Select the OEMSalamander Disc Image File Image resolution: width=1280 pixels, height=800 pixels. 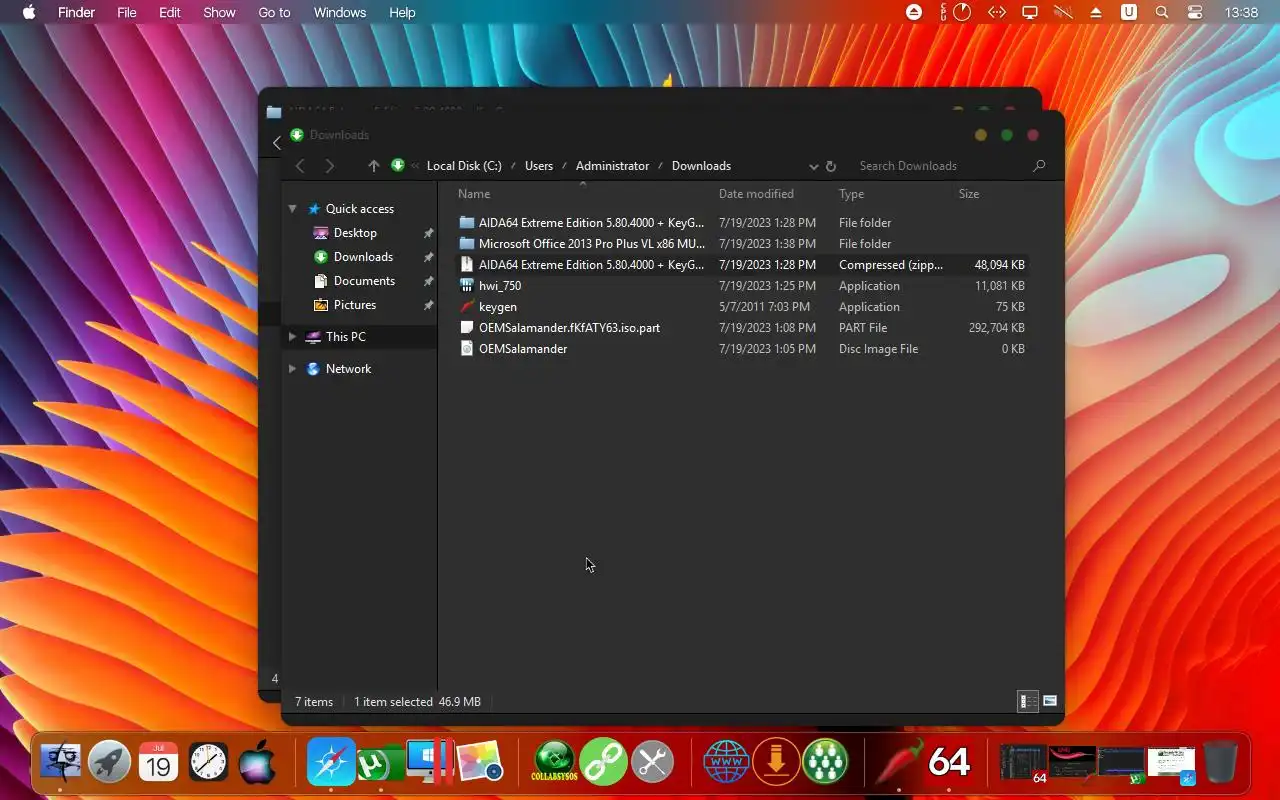tap(743, 349)
